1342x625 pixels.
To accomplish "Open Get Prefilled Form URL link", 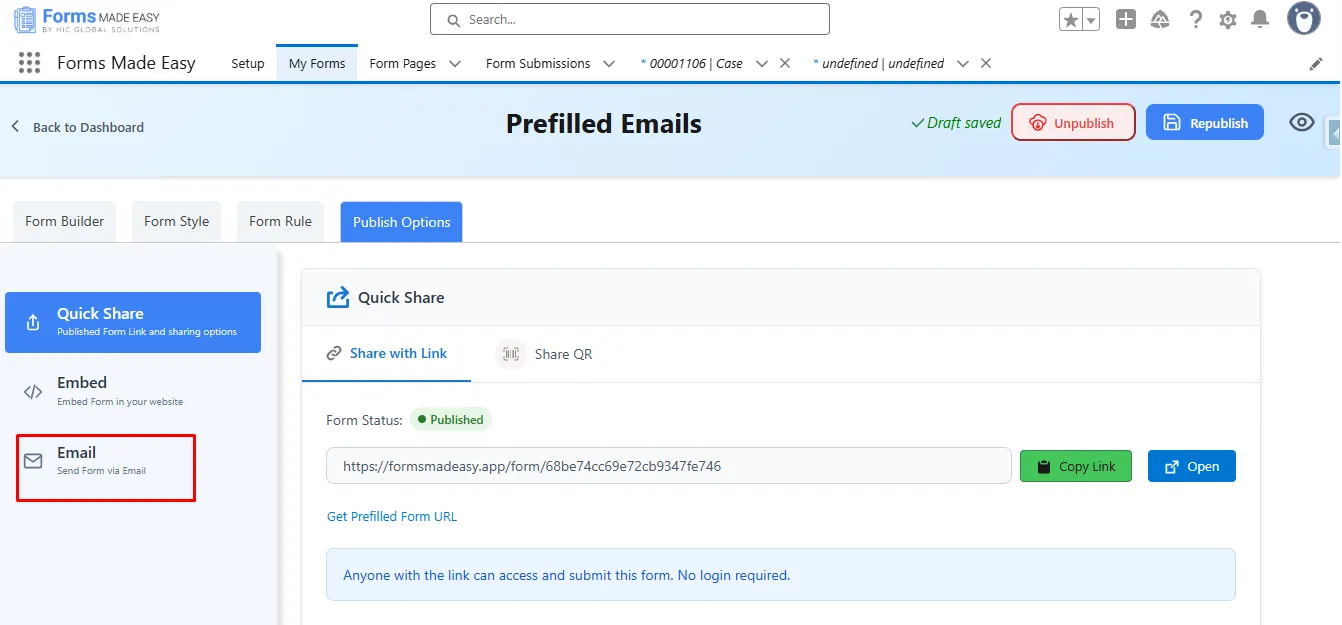I will click(x=392, y=516).
